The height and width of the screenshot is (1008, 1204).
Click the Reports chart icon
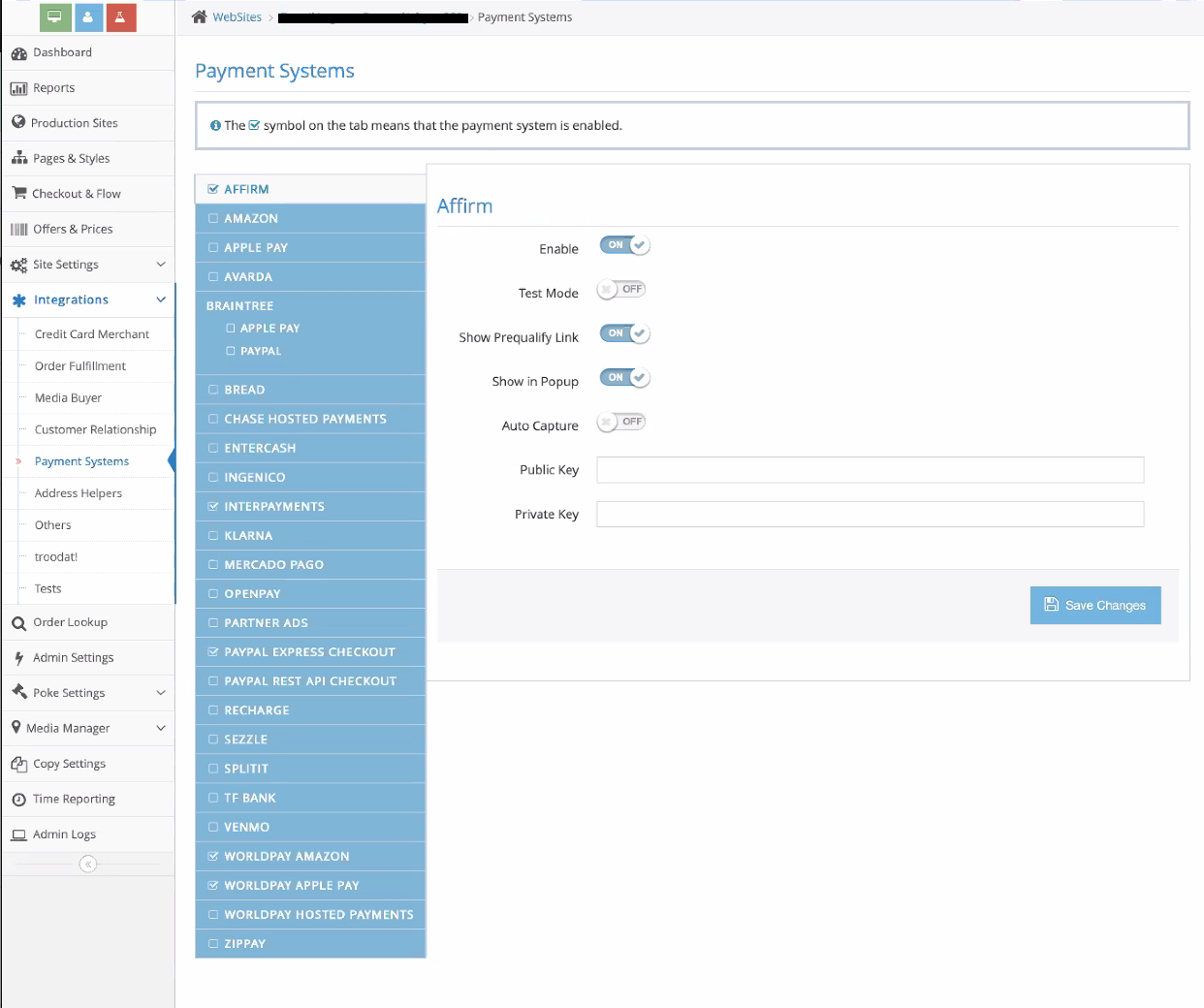pyautogui.click(x=18, y=88)
